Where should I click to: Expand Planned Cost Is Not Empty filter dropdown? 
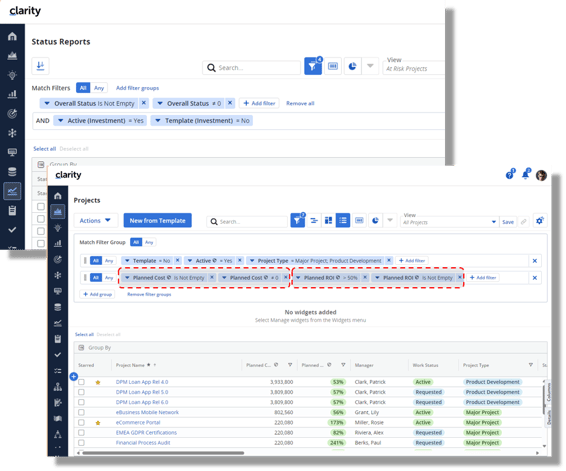pos(127,278)
